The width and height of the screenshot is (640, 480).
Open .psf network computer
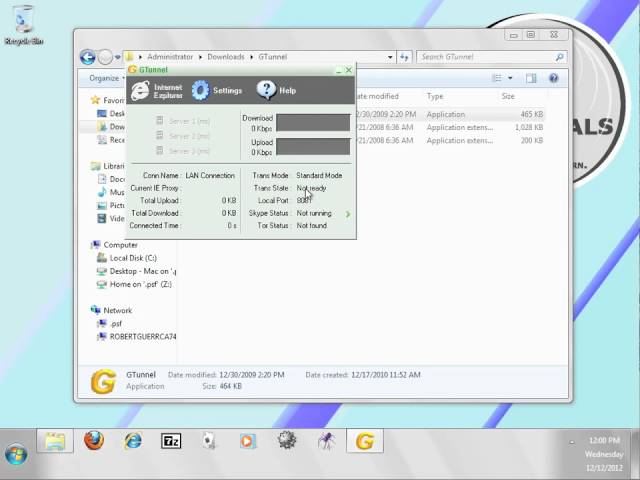point(109,324)
